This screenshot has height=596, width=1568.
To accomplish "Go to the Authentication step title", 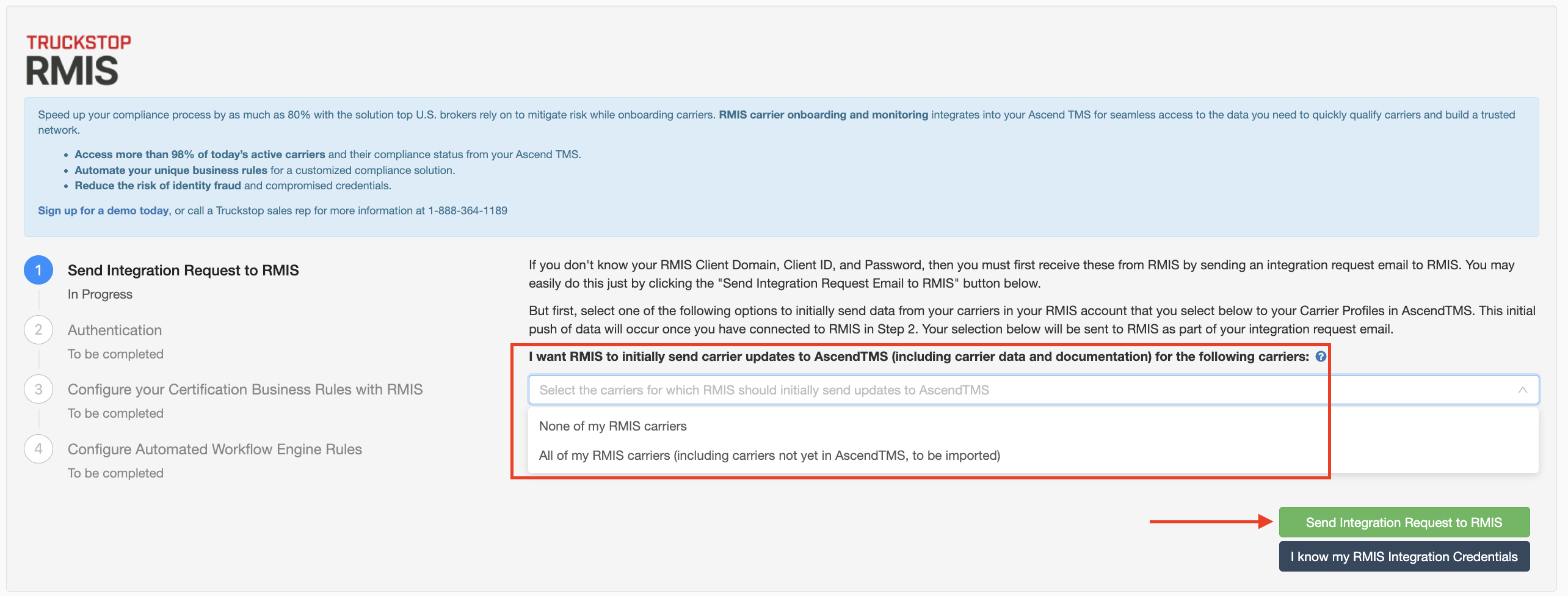I will [x=115, y=330].
